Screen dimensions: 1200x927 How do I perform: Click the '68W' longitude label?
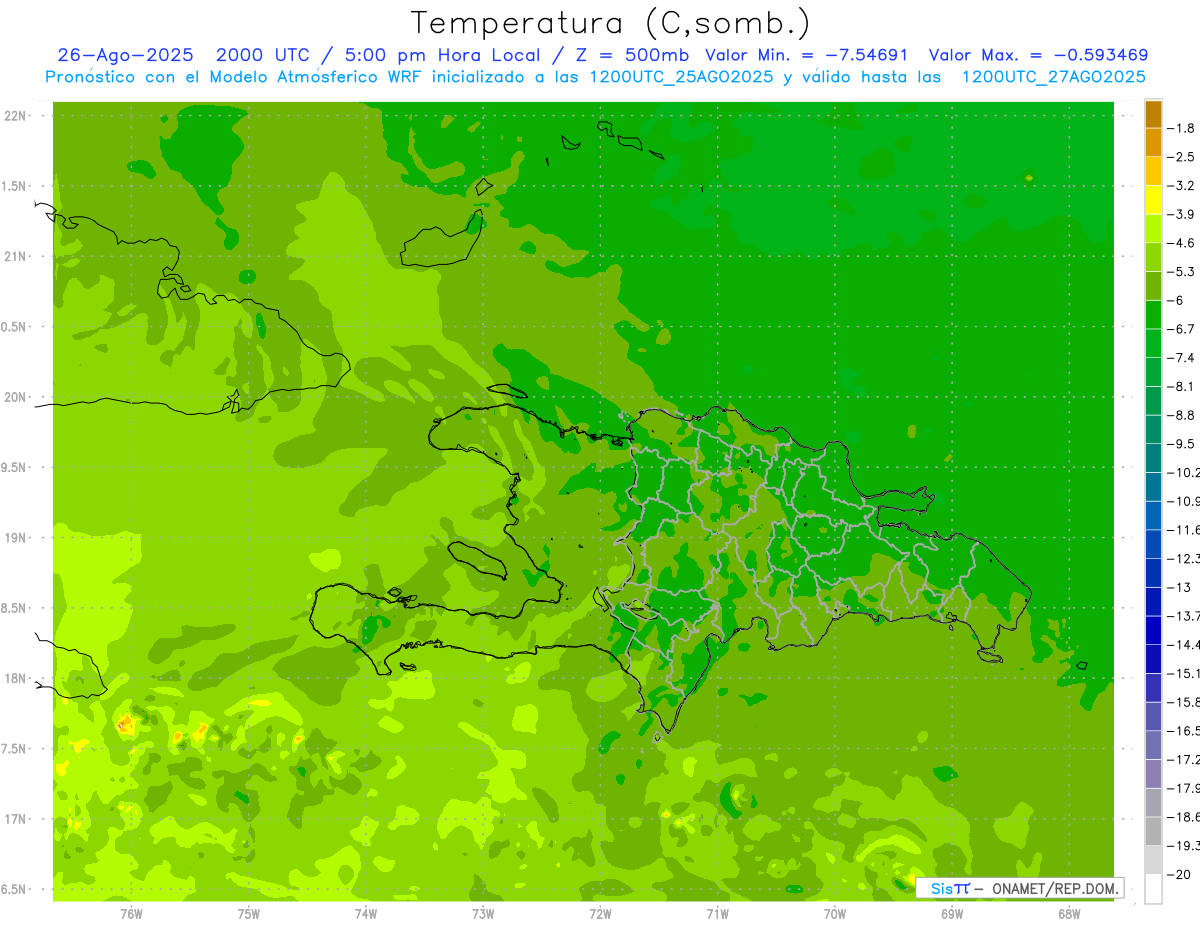1069,913
